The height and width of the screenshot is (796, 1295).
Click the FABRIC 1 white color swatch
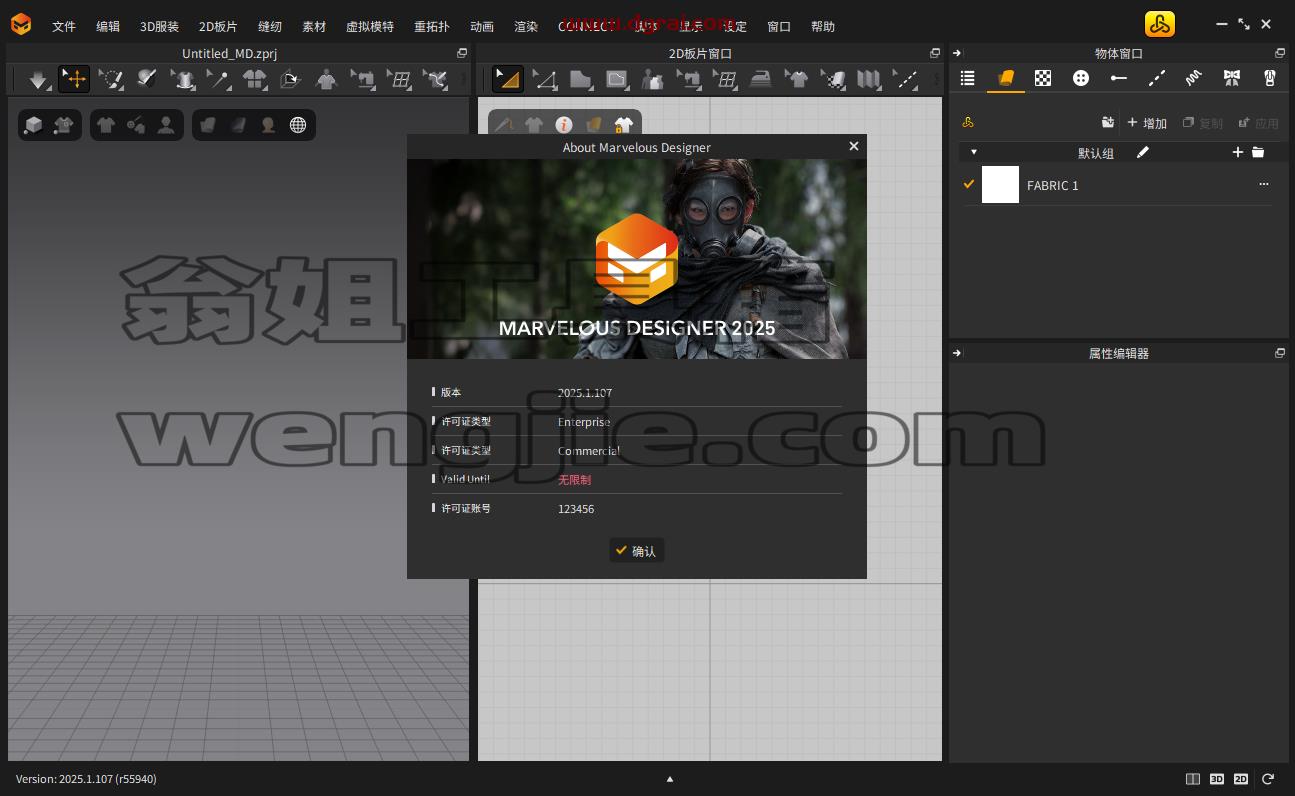(x=1000, y=185)
